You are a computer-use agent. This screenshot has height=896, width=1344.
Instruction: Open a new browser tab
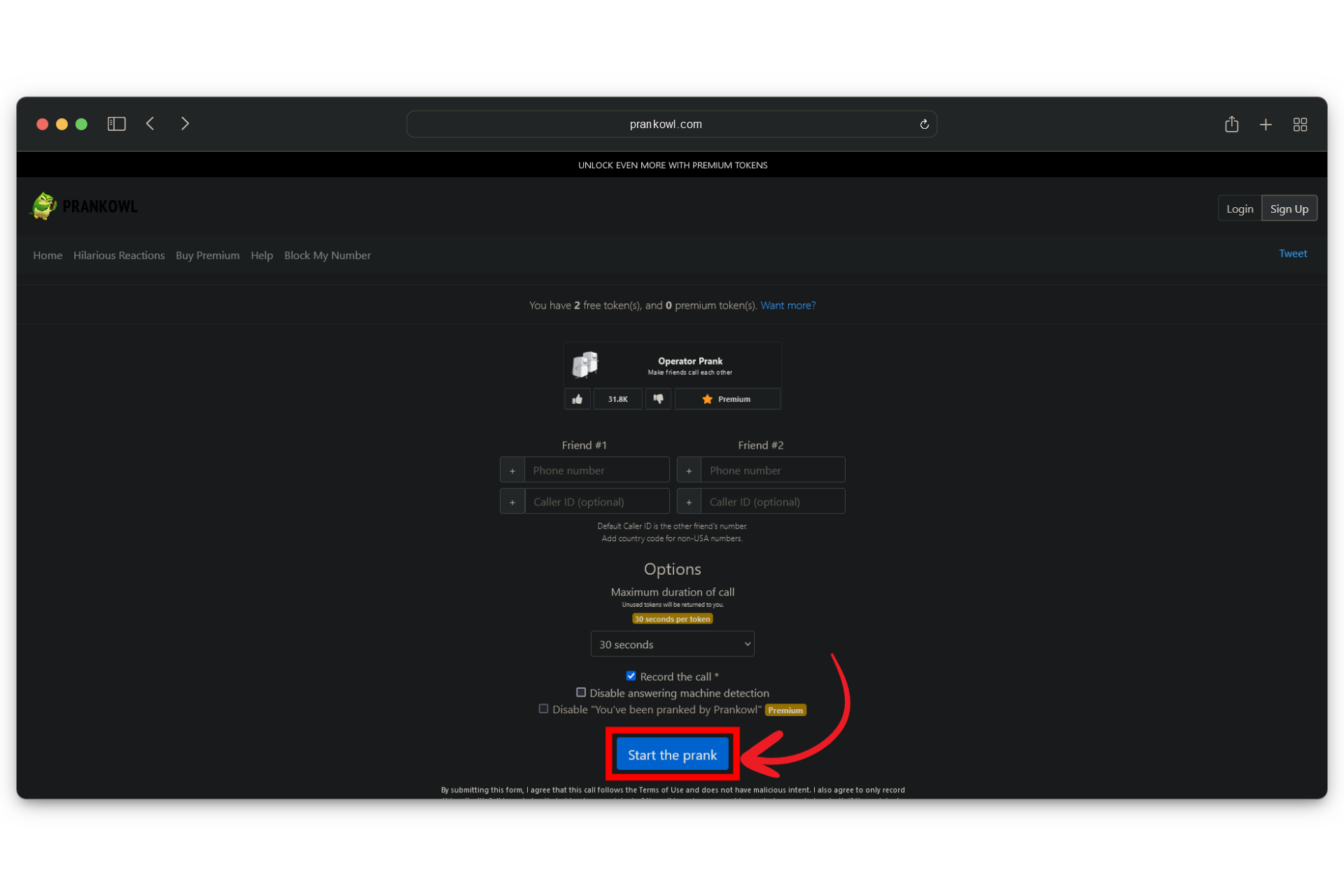1266,125
